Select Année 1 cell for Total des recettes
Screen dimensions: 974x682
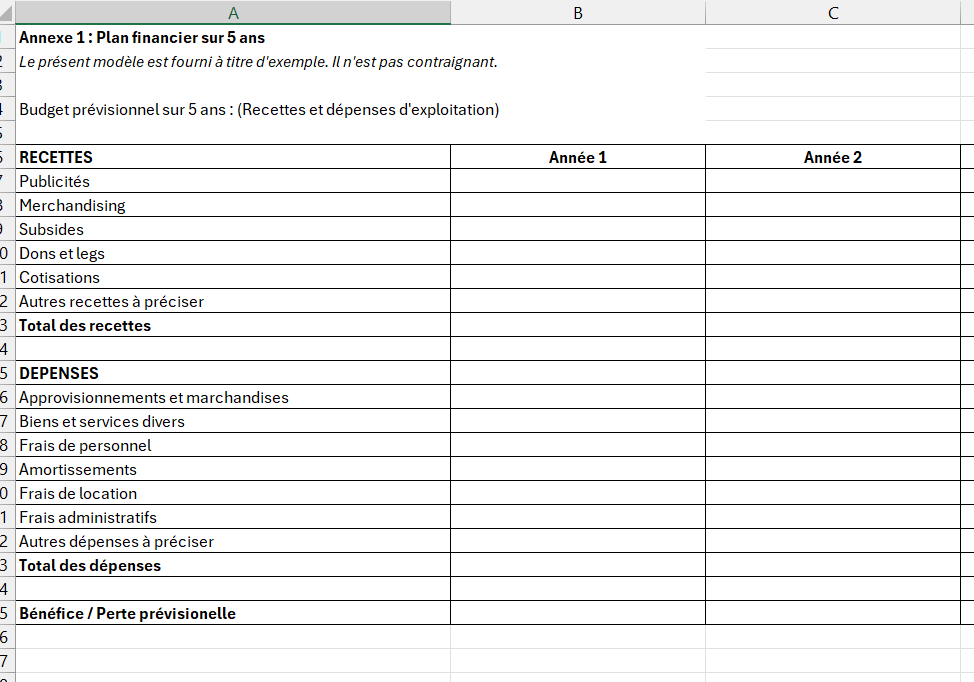[x=578, y=325]
